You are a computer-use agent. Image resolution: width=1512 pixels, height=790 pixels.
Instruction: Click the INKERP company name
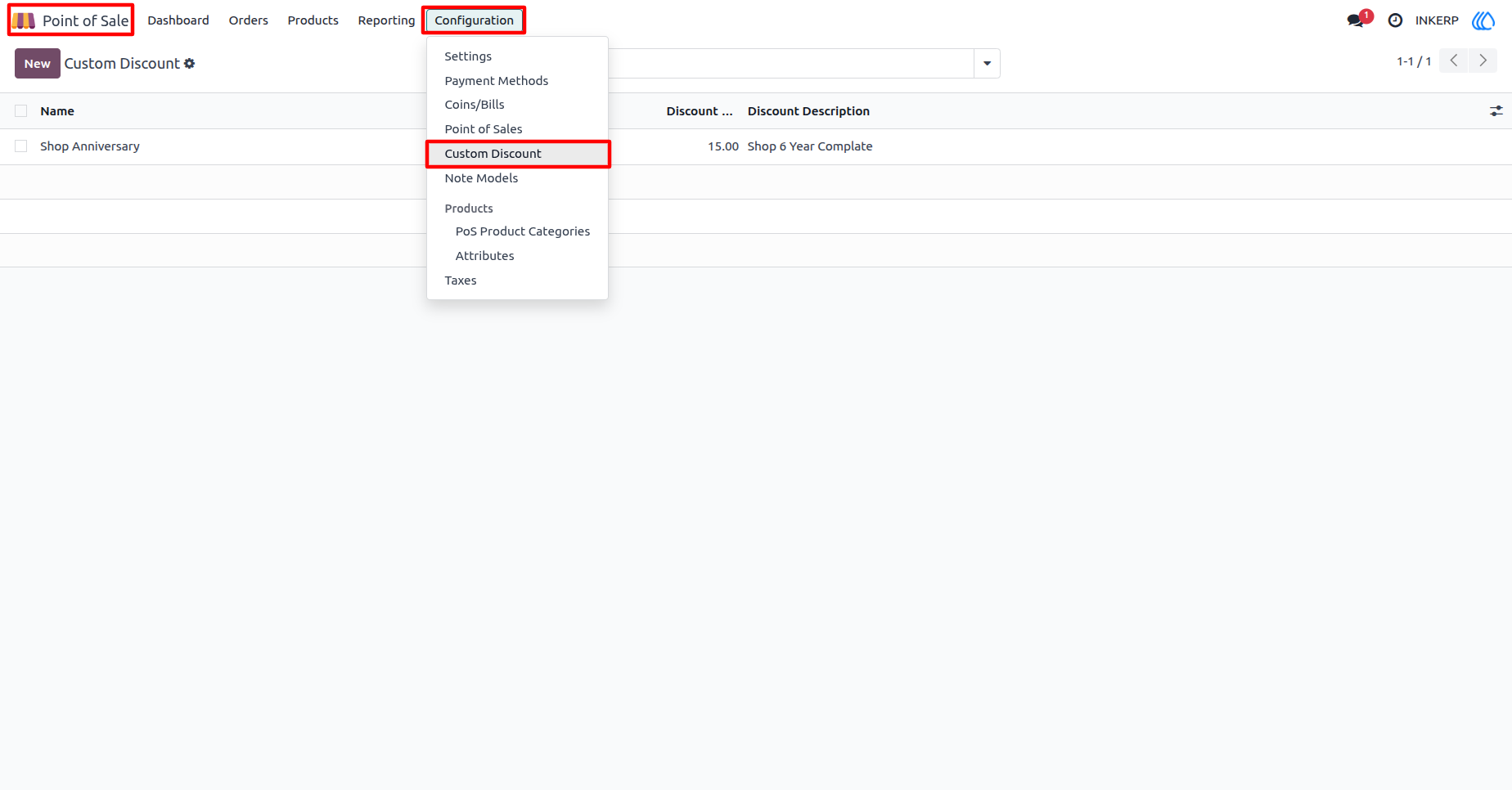[x=1437, y=20]
